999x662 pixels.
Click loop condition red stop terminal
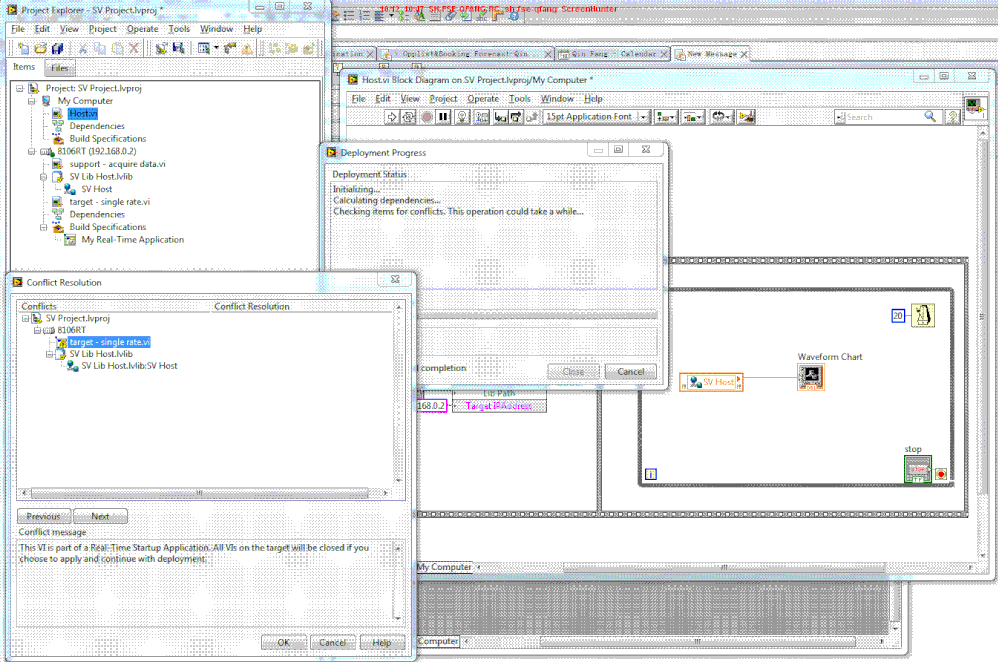pyautogui.click(x=941, y=474)
